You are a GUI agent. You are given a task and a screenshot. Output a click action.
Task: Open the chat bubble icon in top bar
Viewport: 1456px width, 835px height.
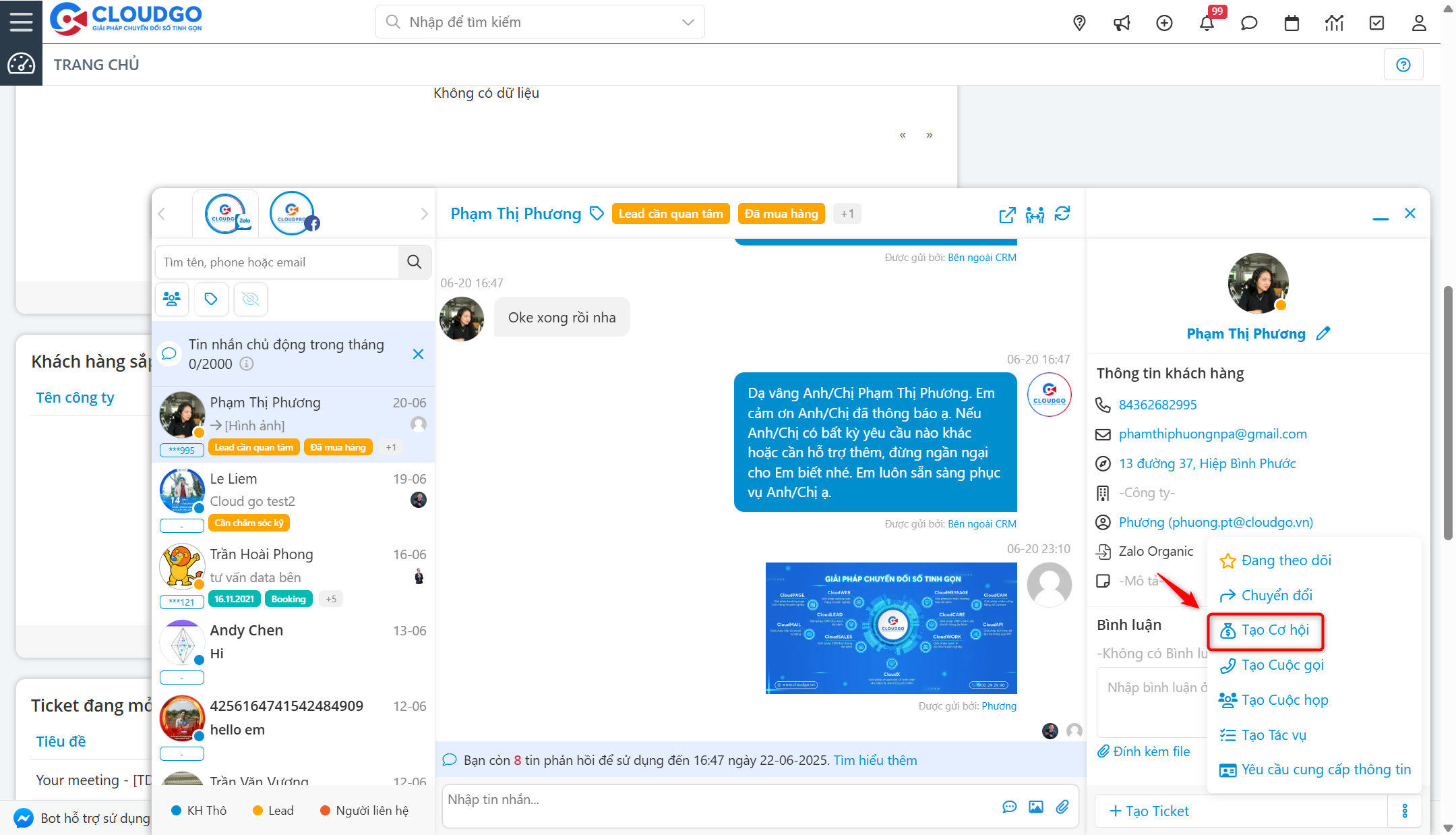click(x=1249, y=23)
